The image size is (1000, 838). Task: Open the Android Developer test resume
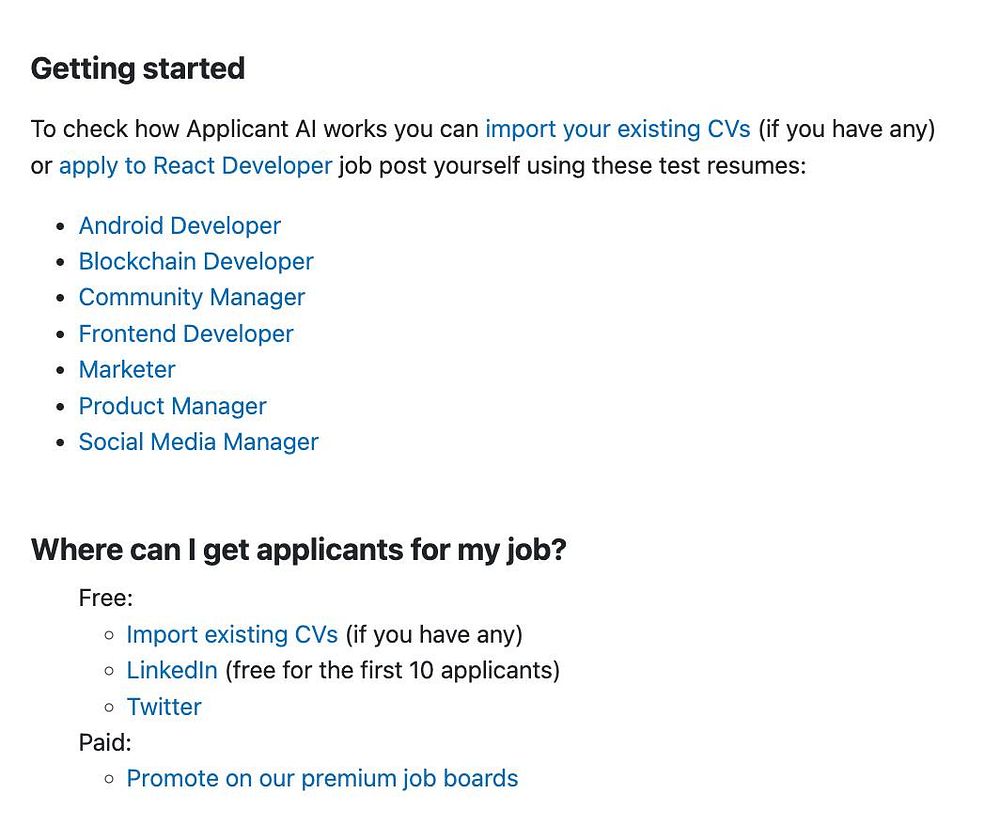pos(180,226)
